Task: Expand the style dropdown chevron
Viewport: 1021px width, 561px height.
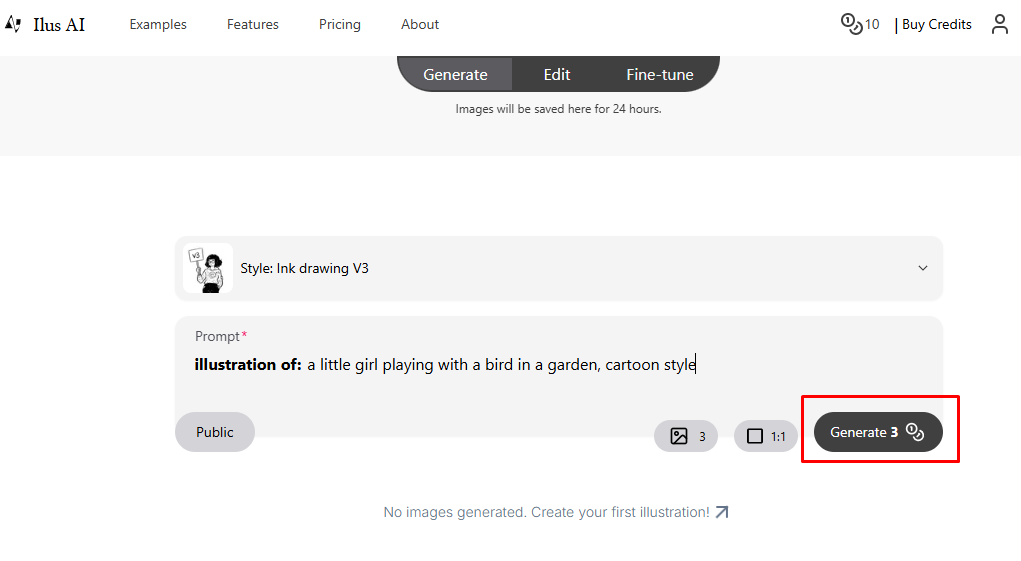Action: pos(922,268)
